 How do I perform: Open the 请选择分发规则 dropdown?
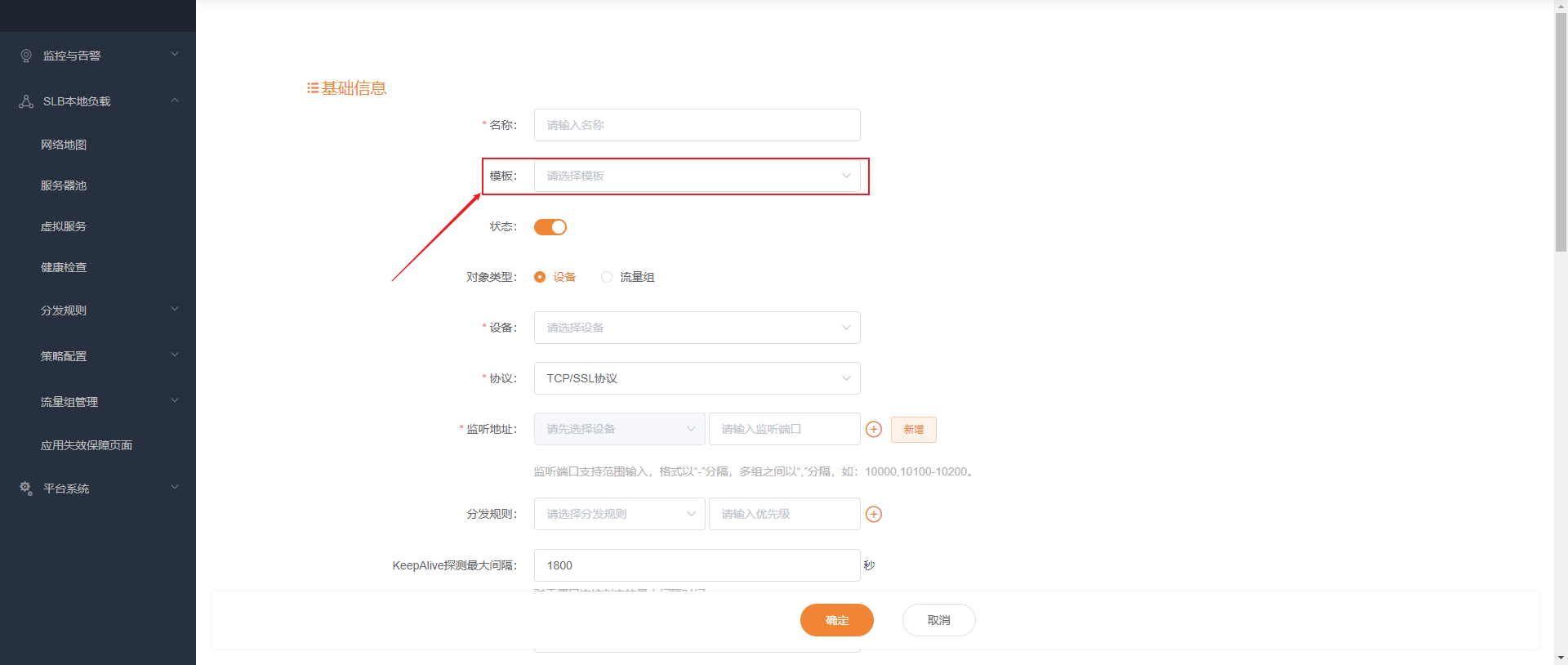point(619,514)
